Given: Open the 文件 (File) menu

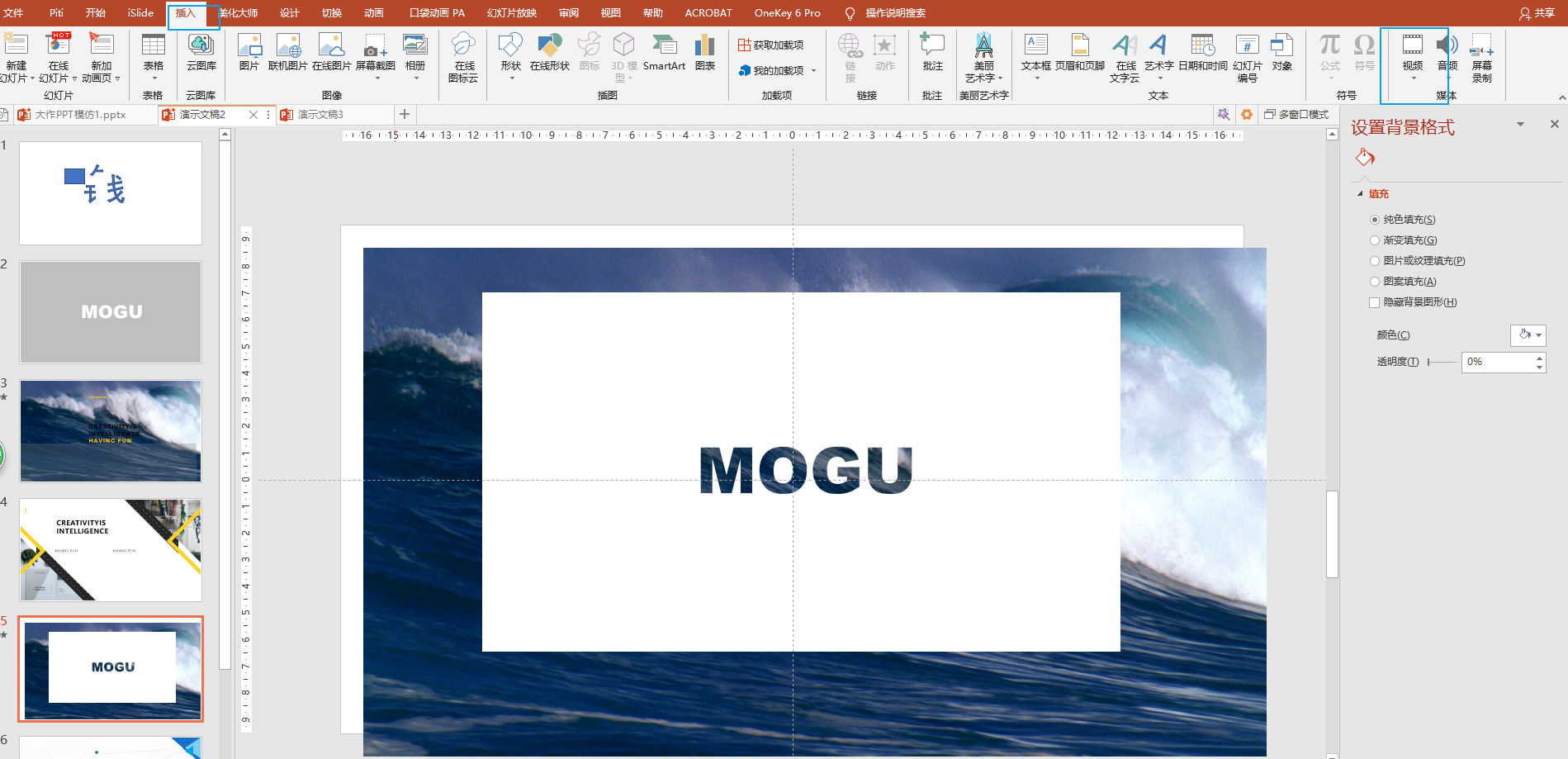Looking at the screenshot, I should pyautogui.click(x=13, y=13).
